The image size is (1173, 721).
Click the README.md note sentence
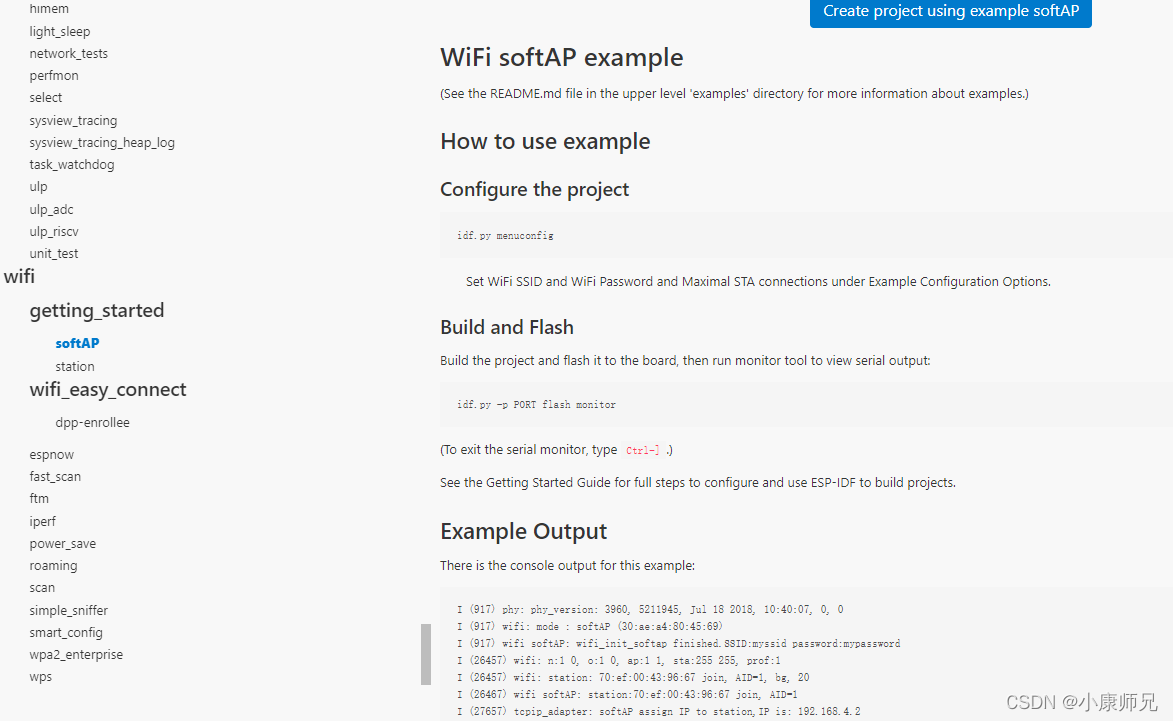(x=734, y=93)
